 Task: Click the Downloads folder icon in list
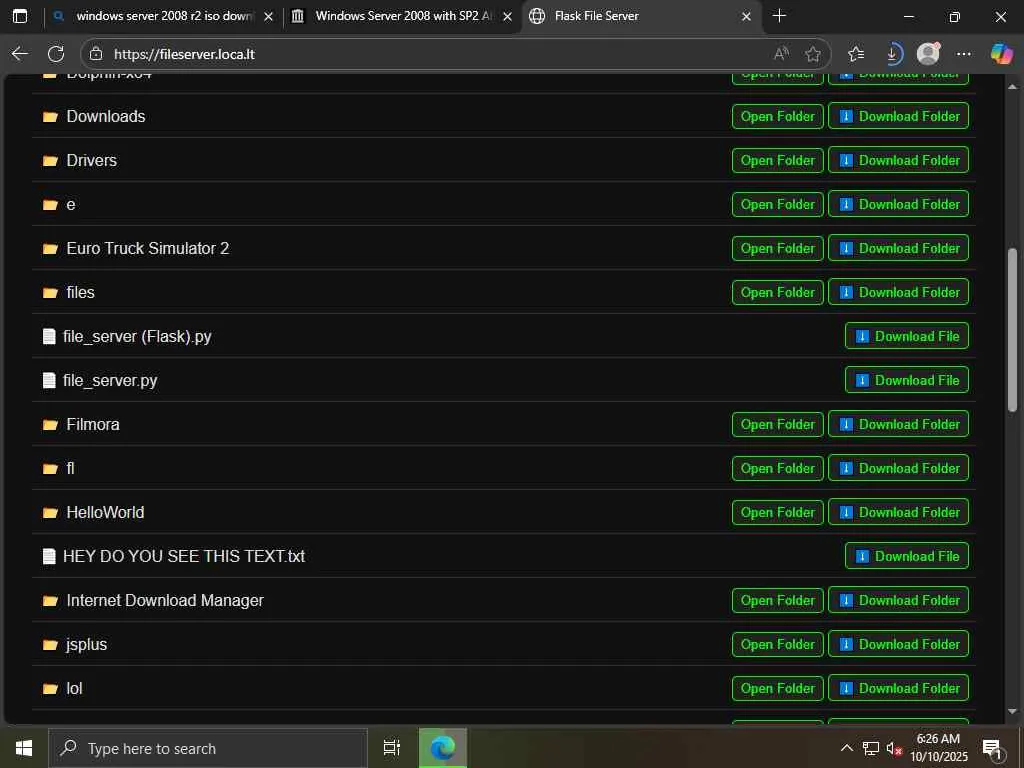pos(50,117)
